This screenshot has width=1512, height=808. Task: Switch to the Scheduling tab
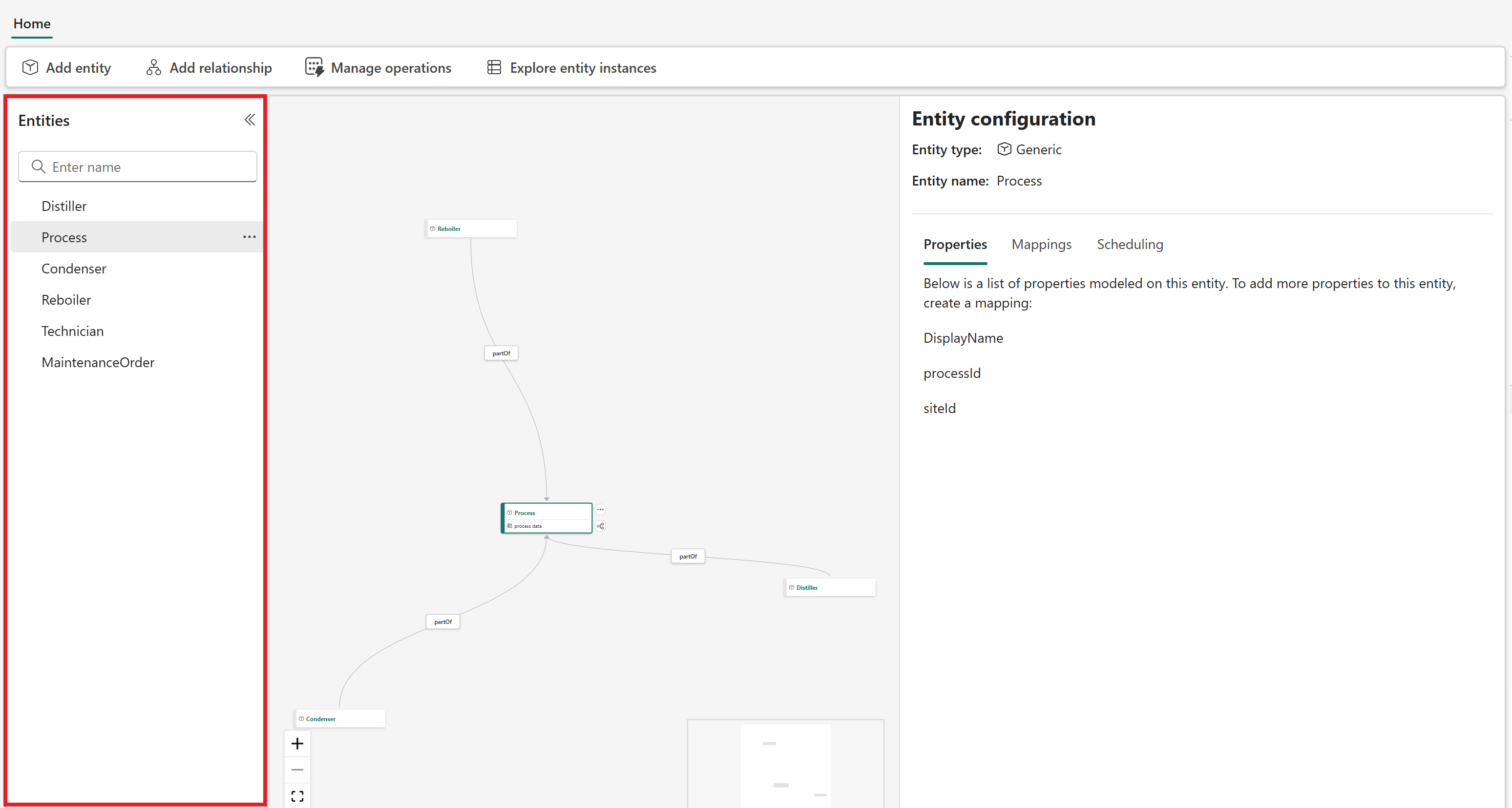coord(1130,244)
